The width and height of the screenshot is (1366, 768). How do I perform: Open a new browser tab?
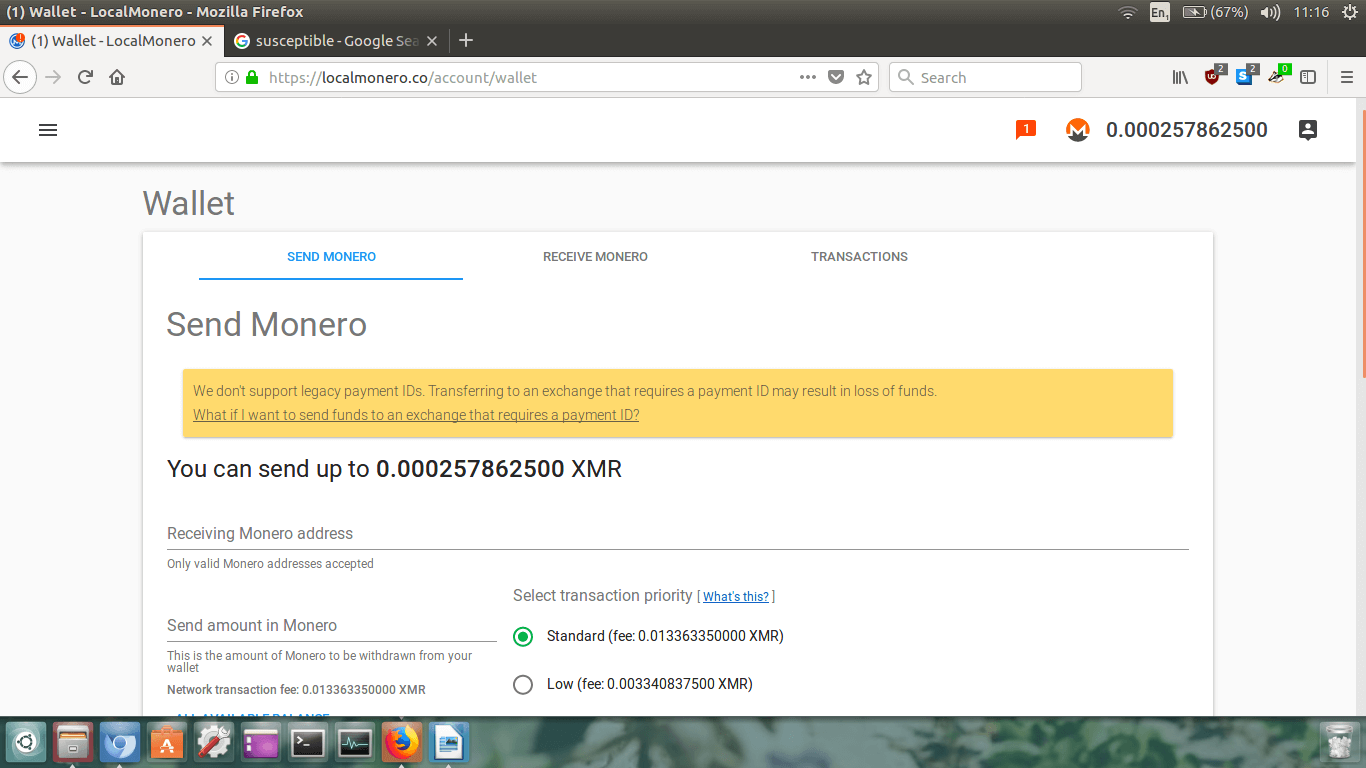coord(465,41)
